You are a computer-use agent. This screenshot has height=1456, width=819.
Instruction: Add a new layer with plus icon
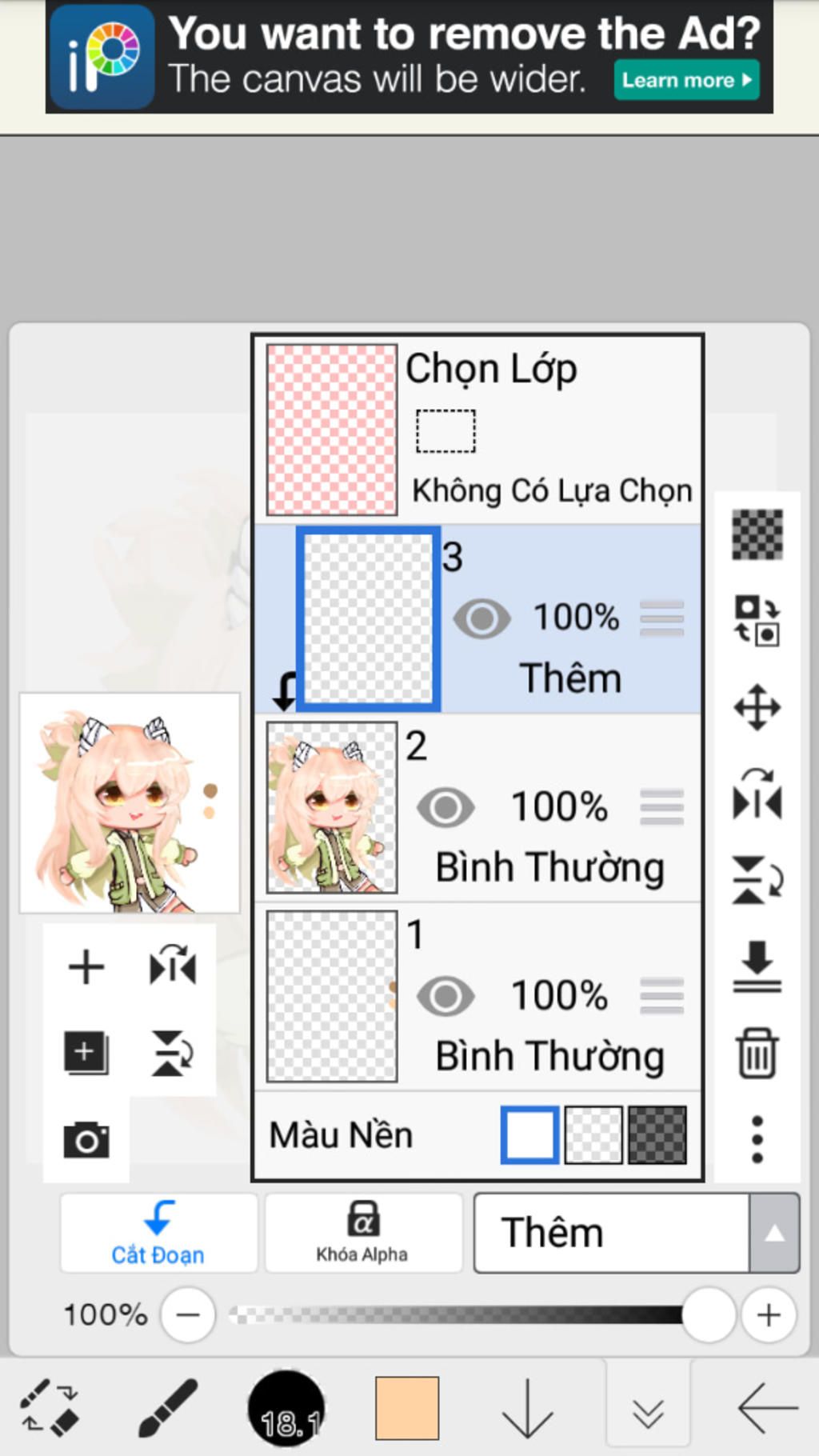(x=86, y=966)
